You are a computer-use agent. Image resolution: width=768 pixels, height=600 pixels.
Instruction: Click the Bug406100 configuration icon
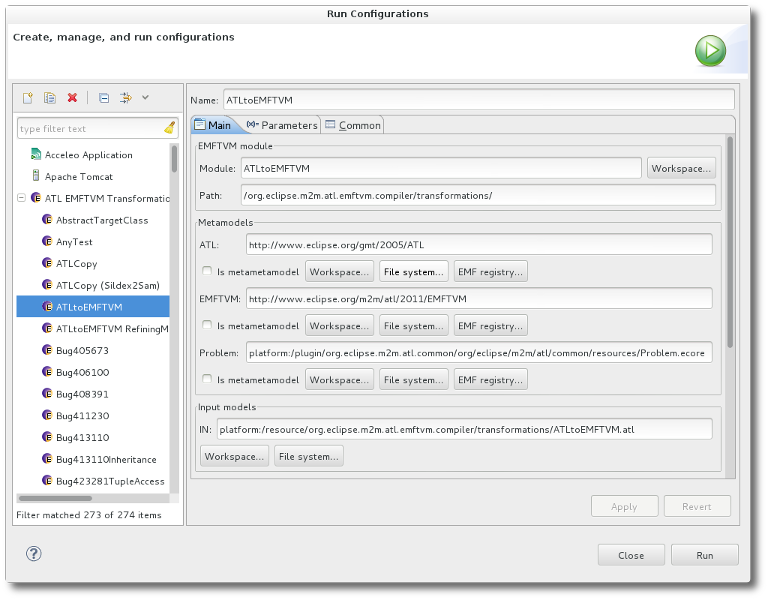coord(47,372)
